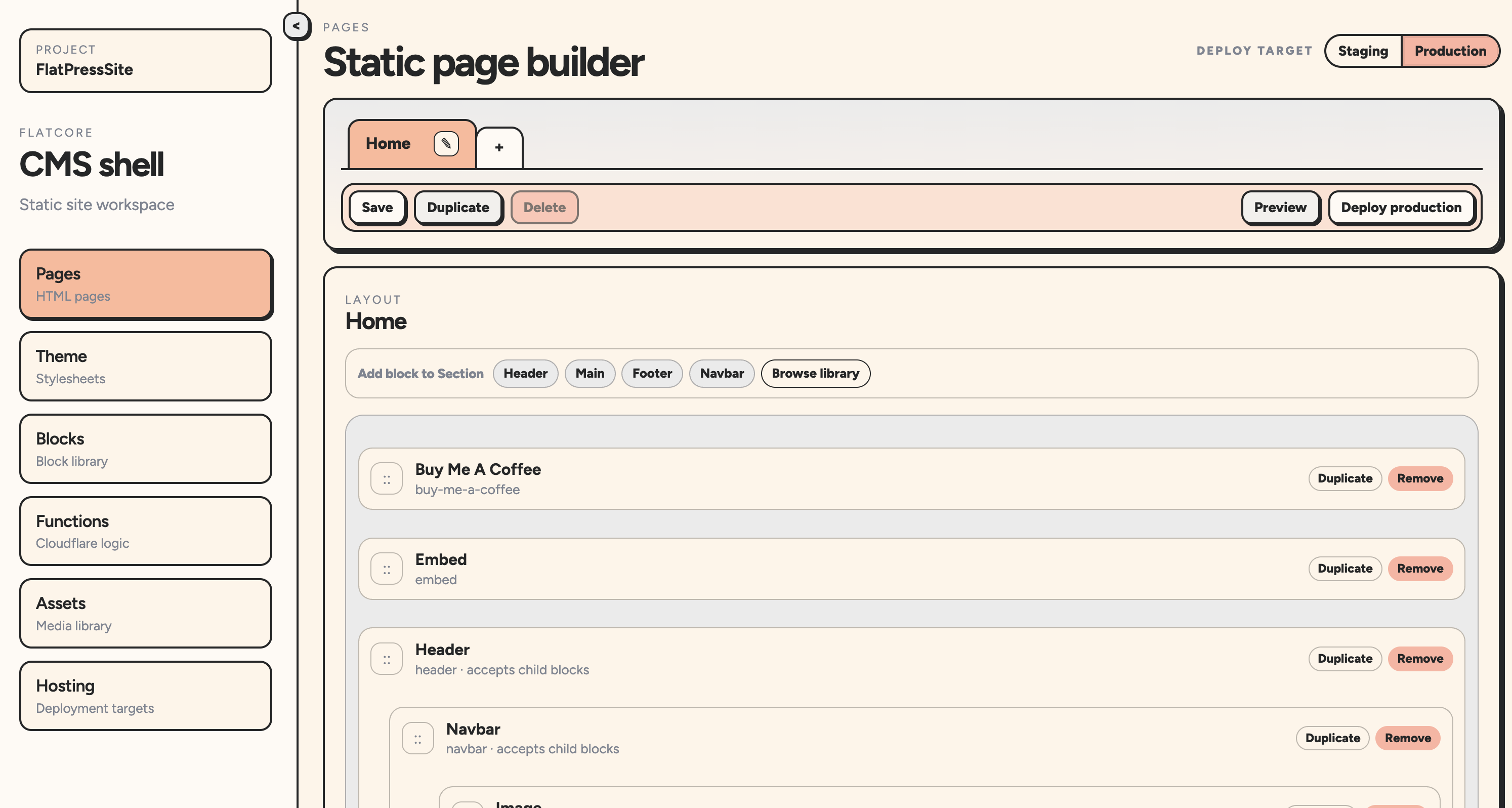Duplicate the Embed block
Image resolution: width=1512 pixels, height=808 pixels.
pos(1345,569)
